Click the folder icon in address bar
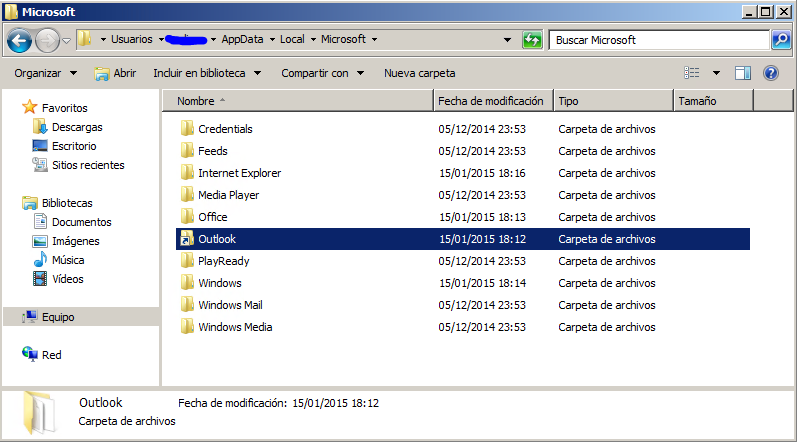This screenshot has width=797, height=442. click(85, 39)
